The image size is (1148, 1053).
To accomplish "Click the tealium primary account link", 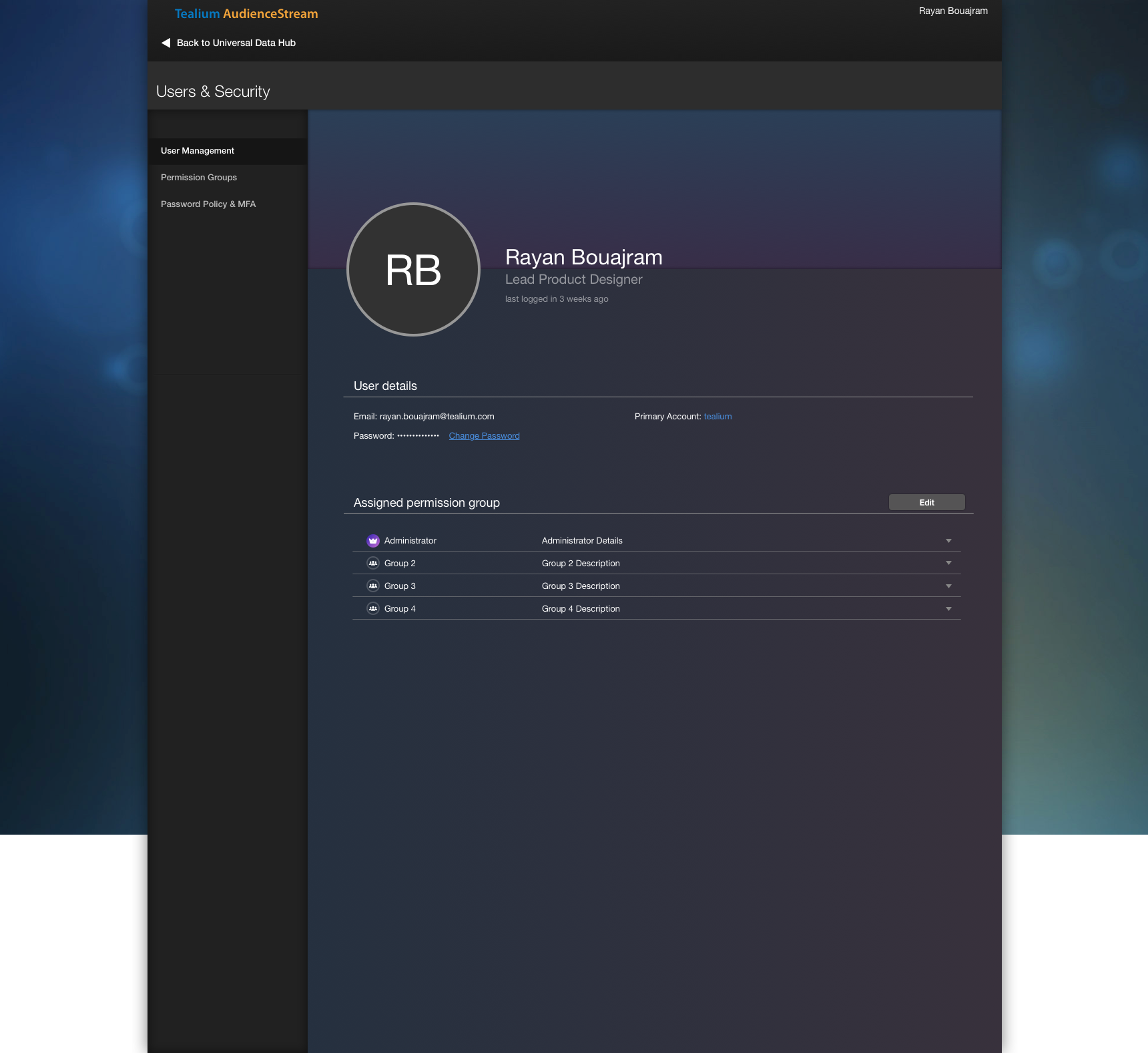I will click(718, 416).
